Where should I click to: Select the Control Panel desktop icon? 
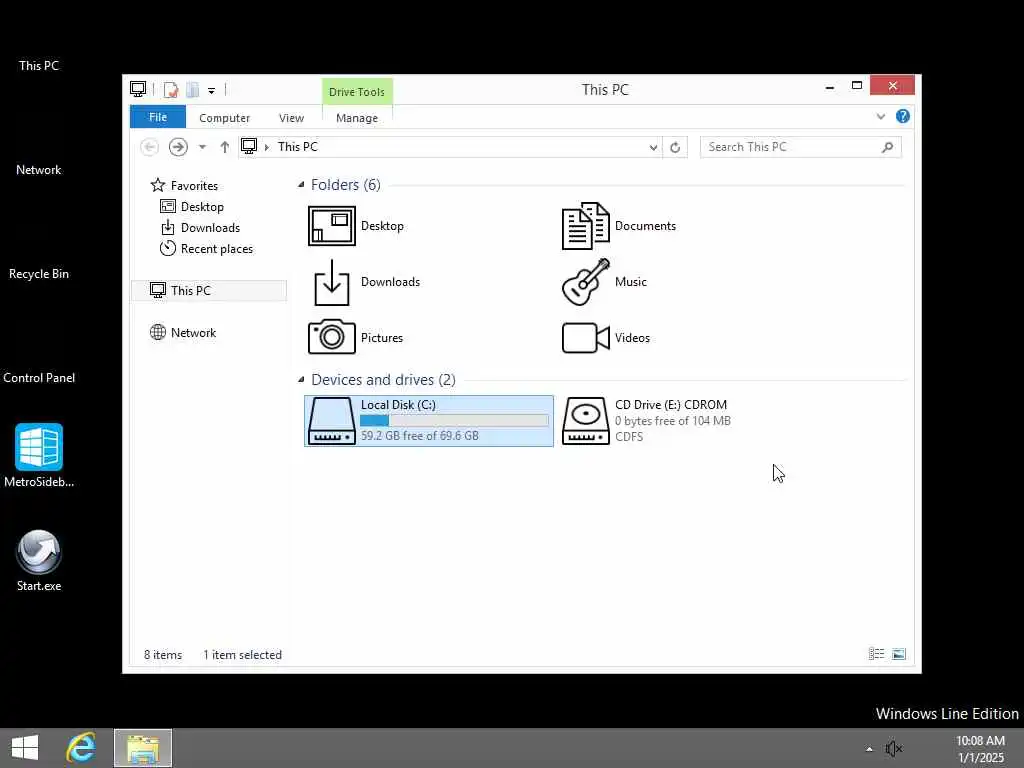tap(39, 377)
